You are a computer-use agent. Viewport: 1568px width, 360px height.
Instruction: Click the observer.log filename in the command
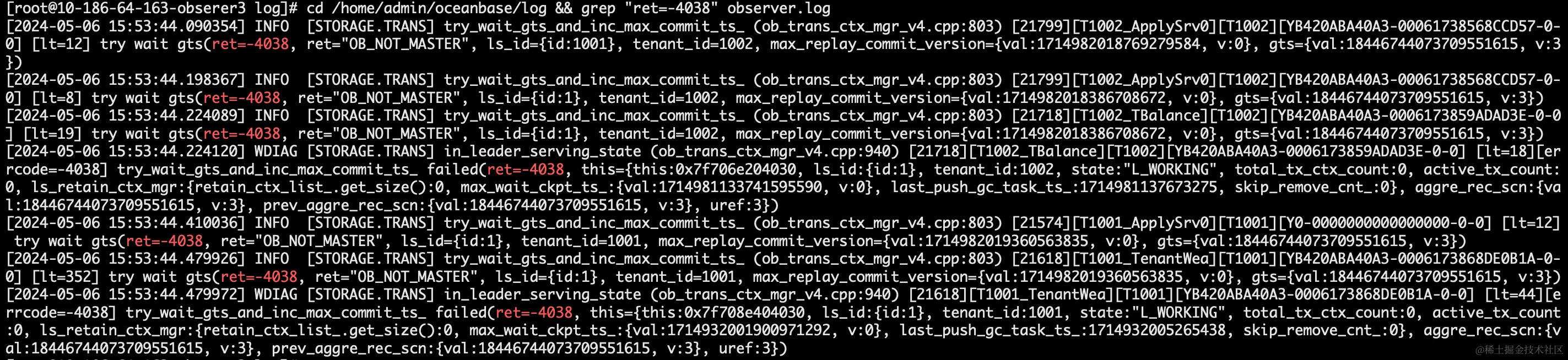(x=778, y=8)
